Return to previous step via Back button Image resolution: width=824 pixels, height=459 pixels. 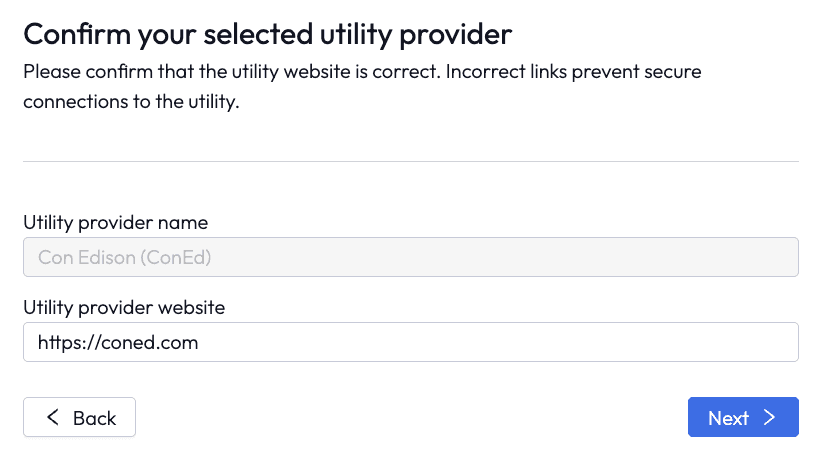[x=79, y=417]
